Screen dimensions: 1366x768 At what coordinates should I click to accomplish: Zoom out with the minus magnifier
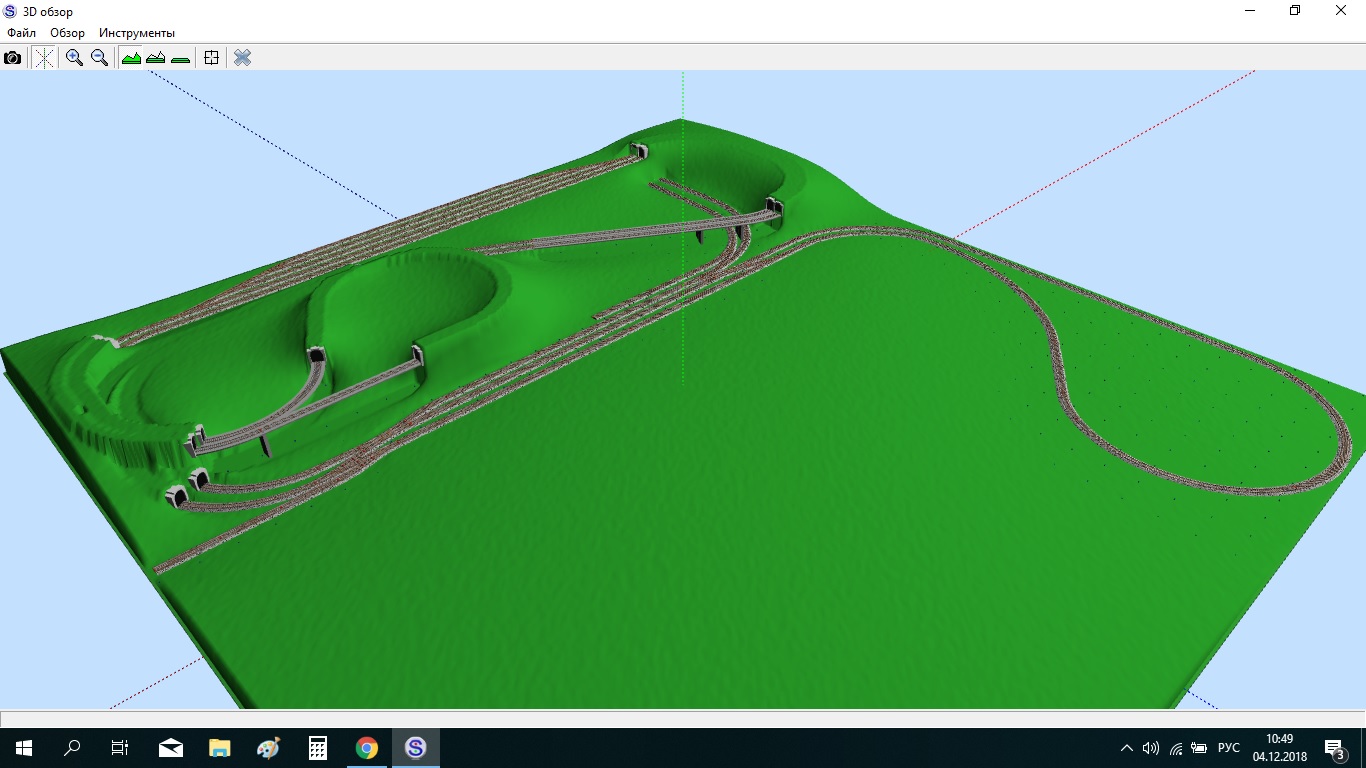[99, 58]
